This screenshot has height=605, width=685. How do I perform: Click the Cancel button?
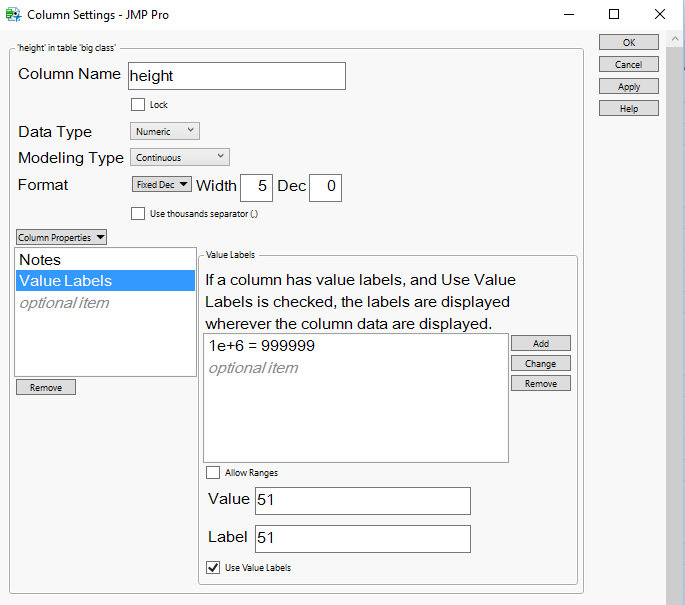point(629,64)
